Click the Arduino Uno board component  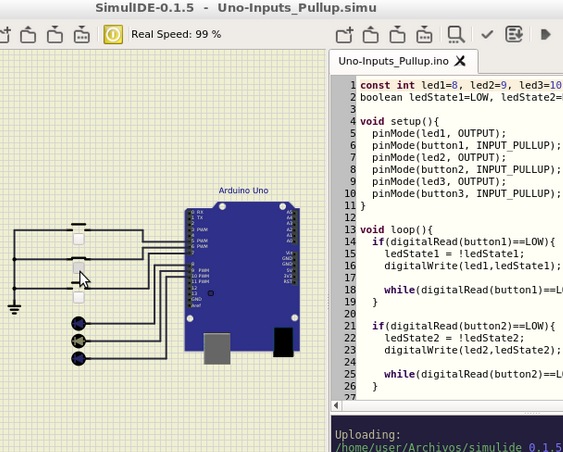[x=242, y=277]
